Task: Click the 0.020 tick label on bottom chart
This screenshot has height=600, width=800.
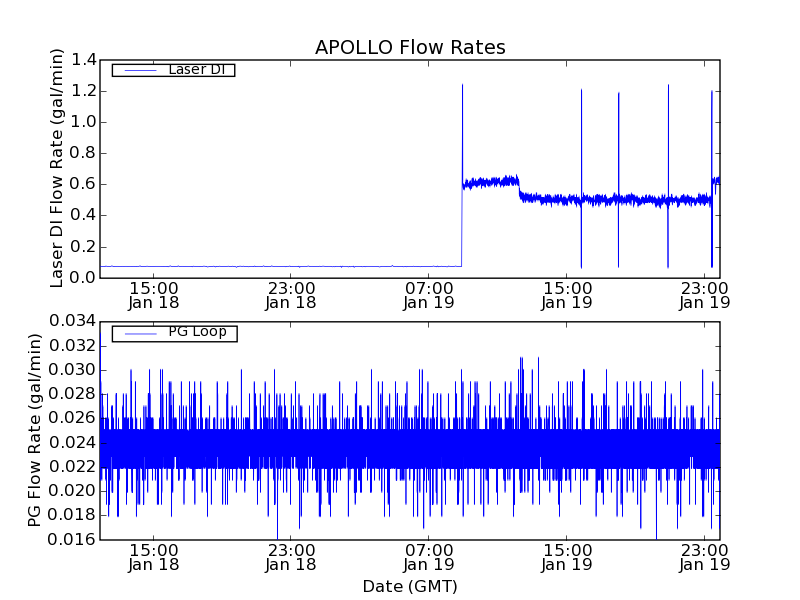Action: pos(72,491)
